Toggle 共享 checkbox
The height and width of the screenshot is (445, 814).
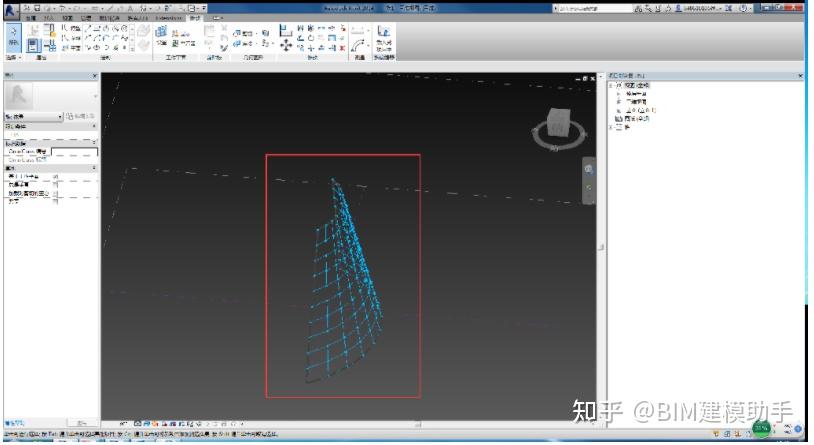(x=56, y=201)
